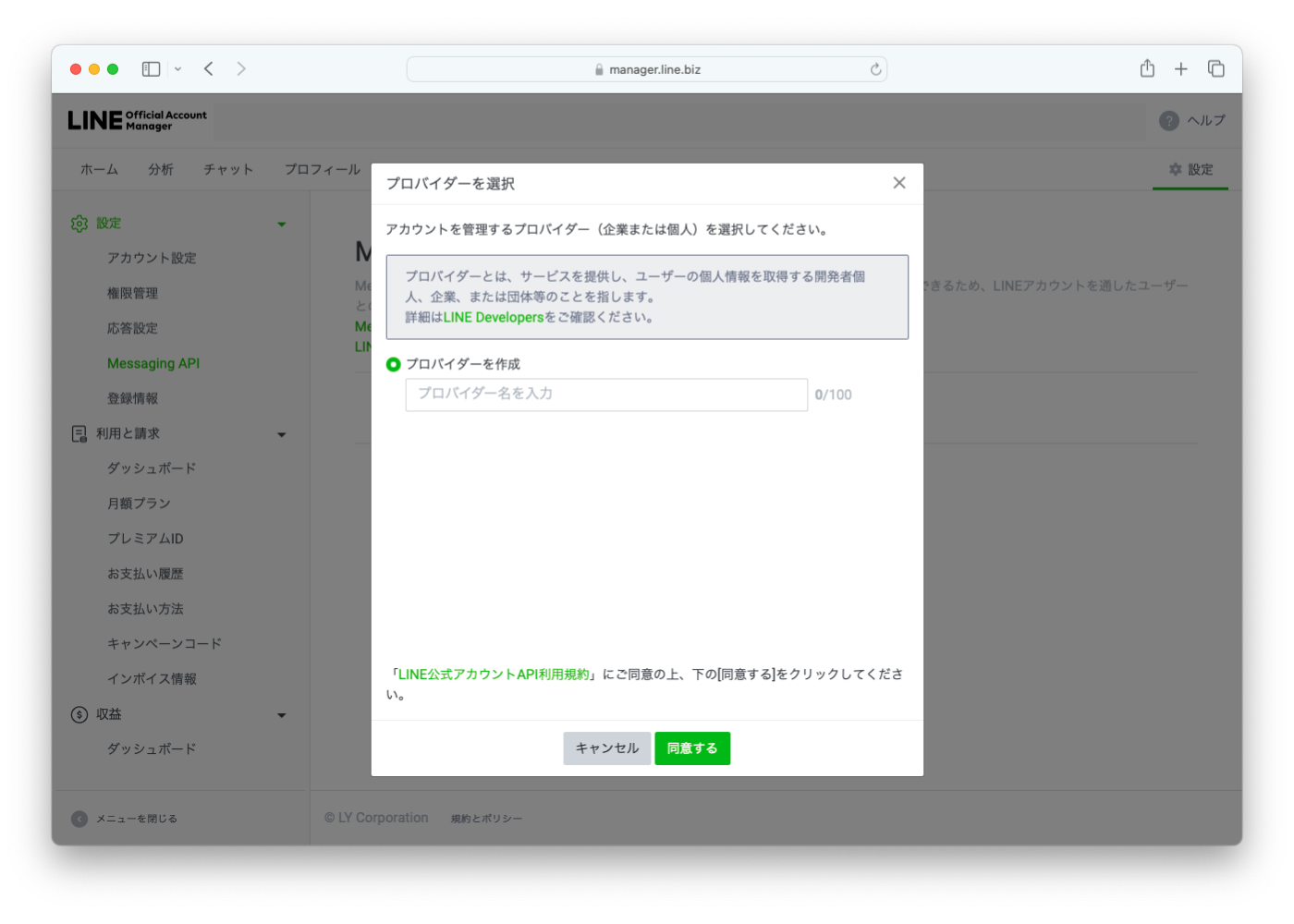Open help via question mark icon
Screen dimensions: 1294x924
[x=1169, y=121]
